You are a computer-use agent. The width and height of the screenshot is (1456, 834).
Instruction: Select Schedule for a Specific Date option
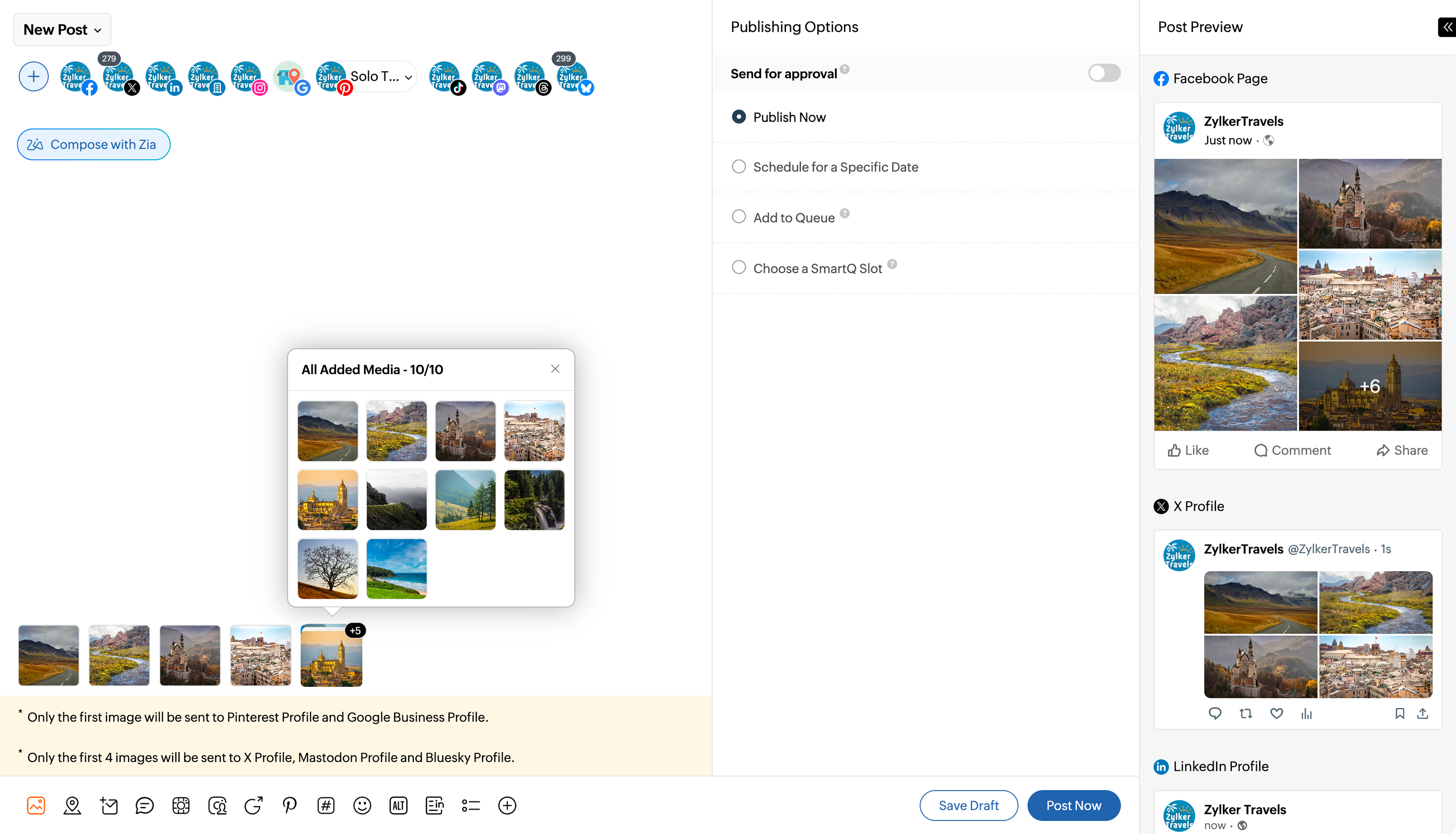click(x=739, y=167)
